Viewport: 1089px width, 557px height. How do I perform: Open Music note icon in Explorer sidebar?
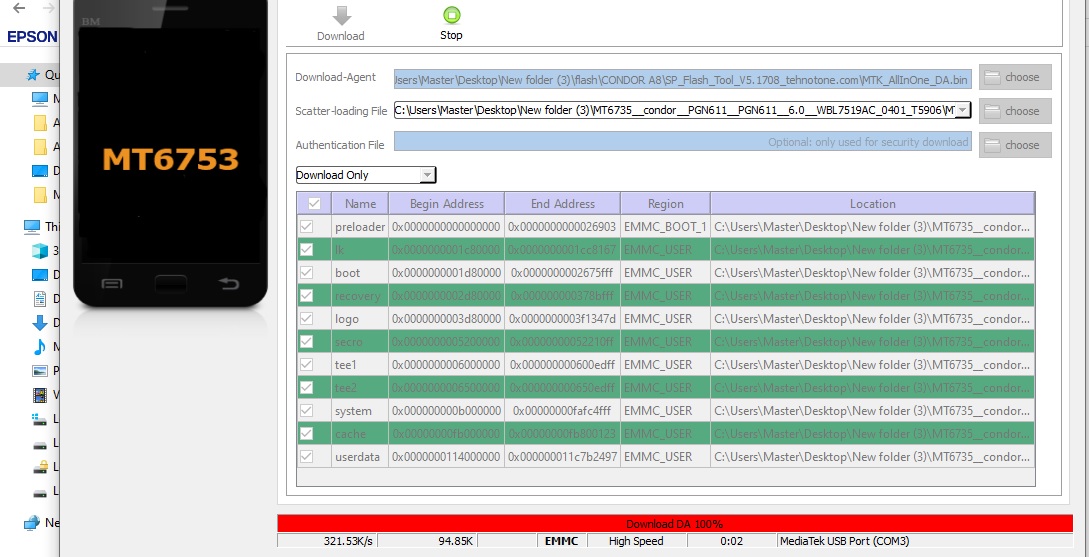(40, 347)
